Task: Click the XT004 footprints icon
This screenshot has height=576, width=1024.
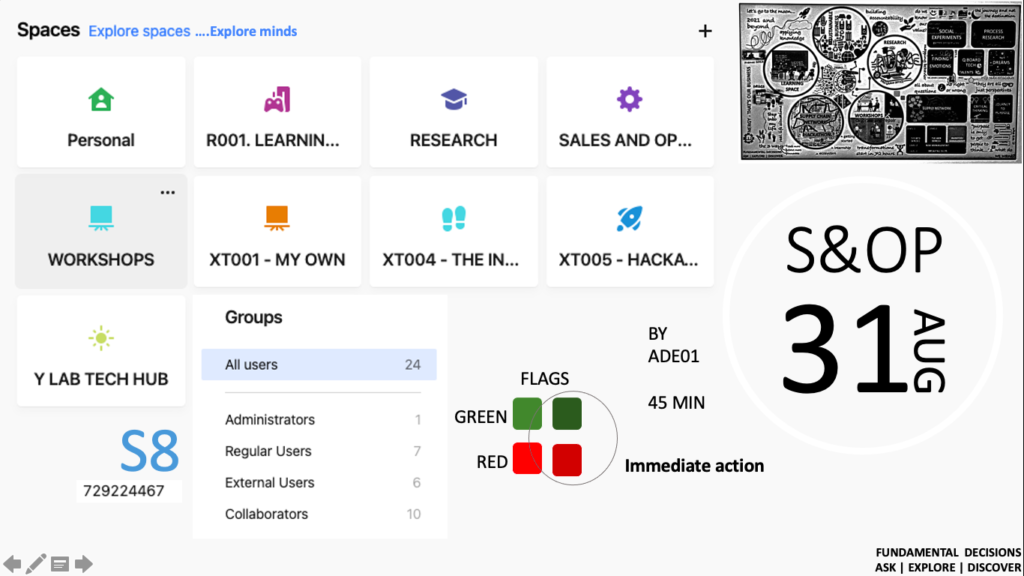Action: (x=454, y=218)
